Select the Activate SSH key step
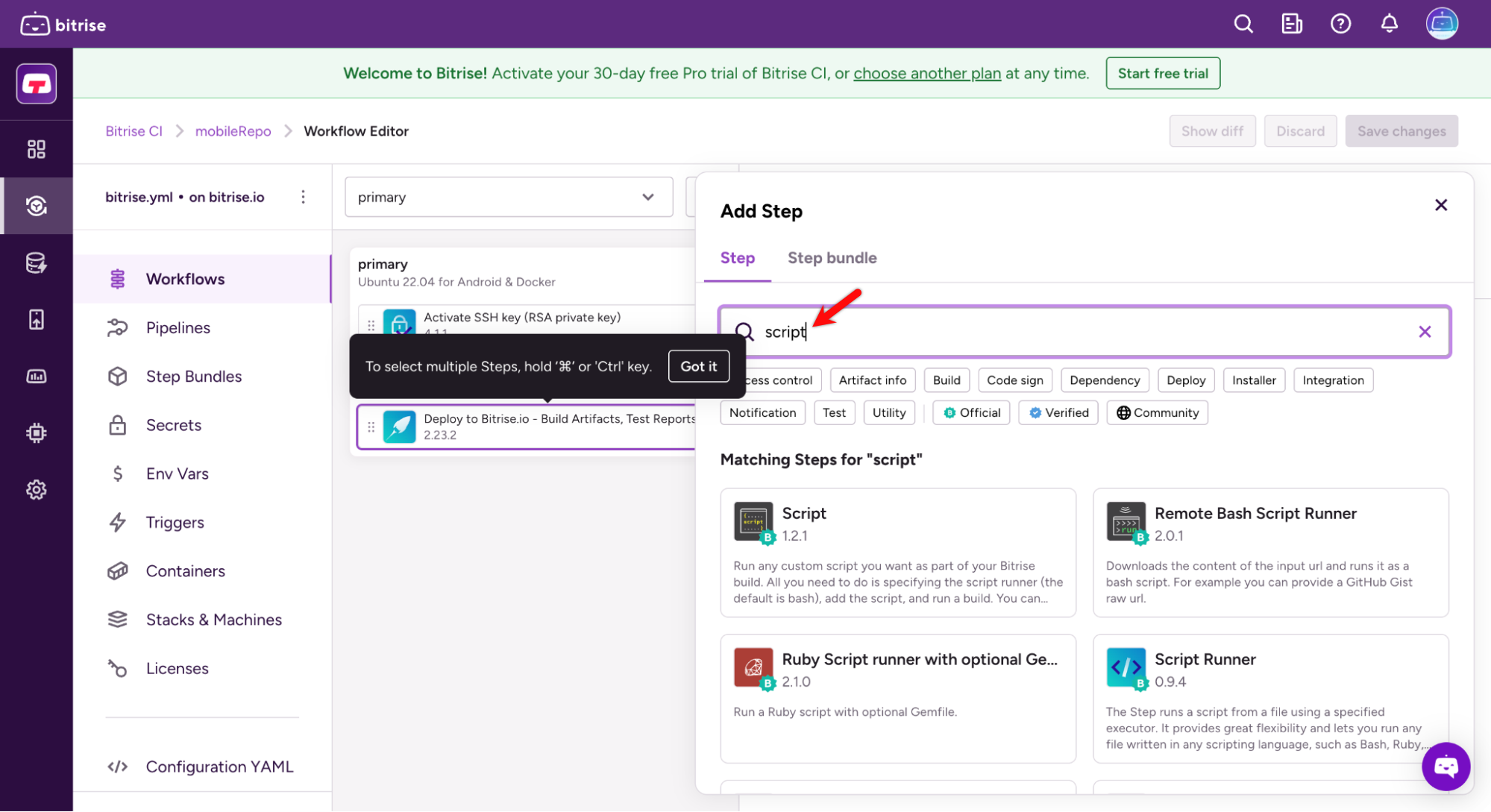The width and height of the screenshot is (1491, 812). 526,319
